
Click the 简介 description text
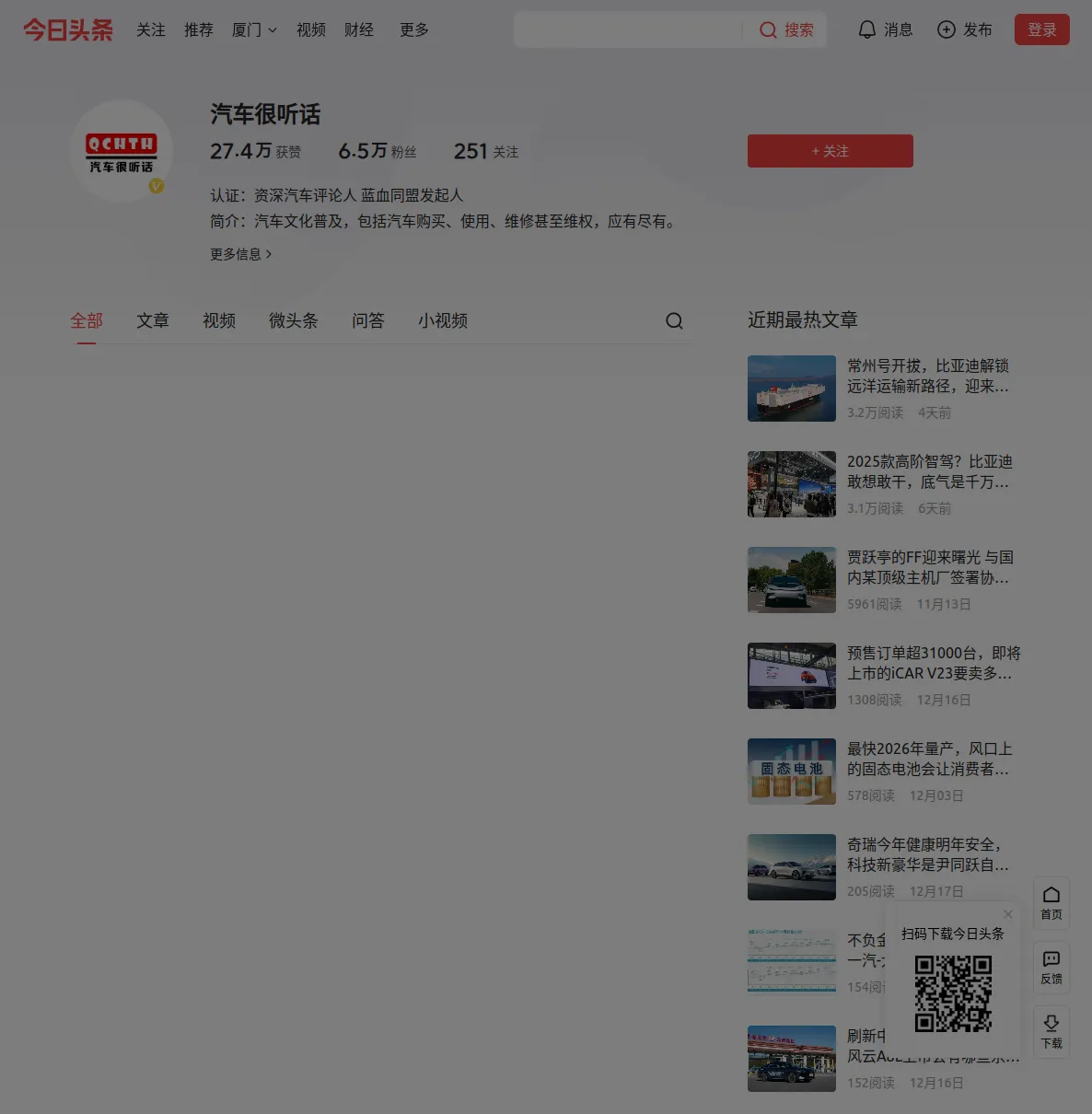(x=445, y=221)
